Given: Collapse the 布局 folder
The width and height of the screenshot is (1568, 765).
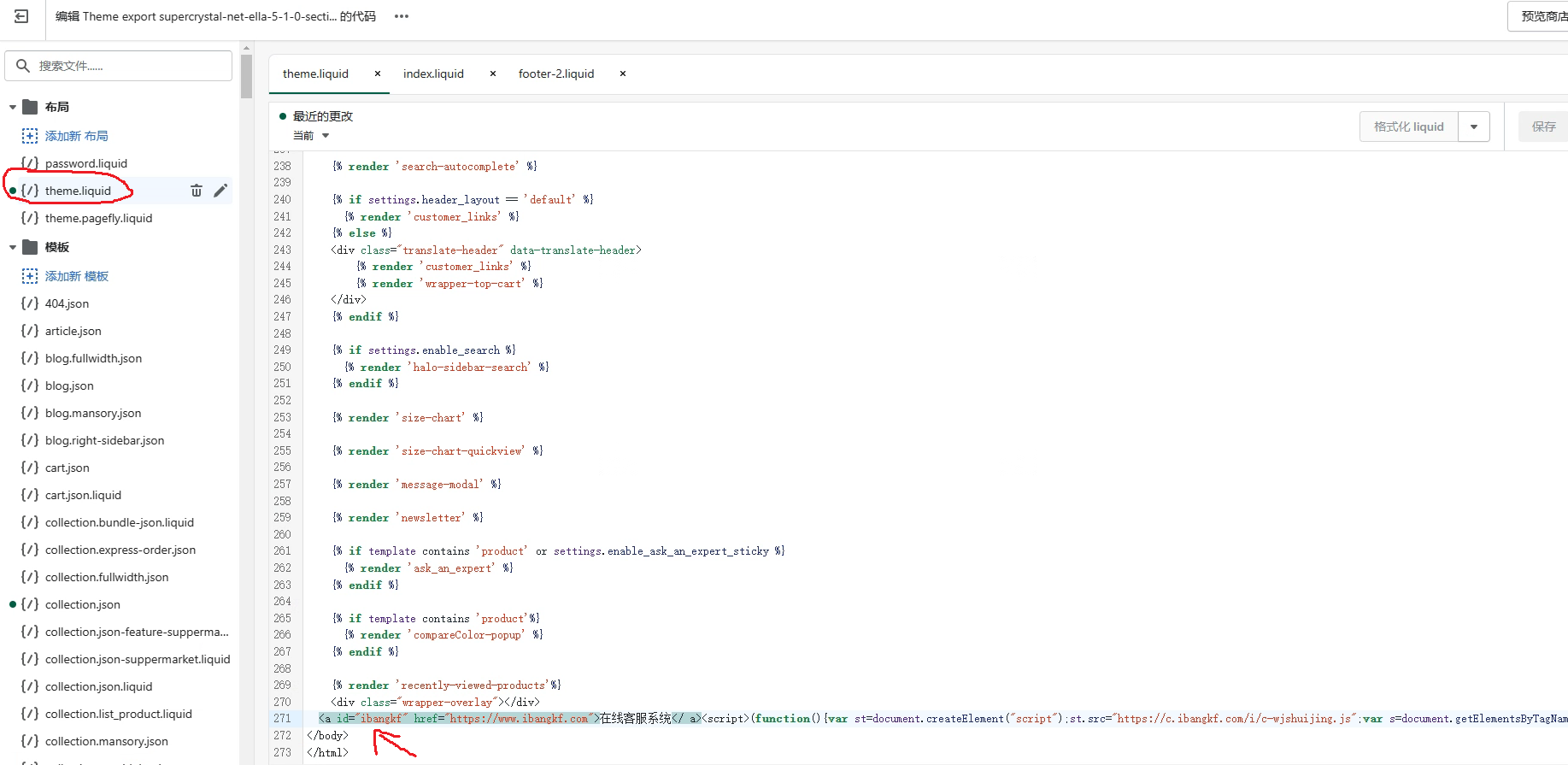Looking at the screenshot, I should tap(13, 107).
